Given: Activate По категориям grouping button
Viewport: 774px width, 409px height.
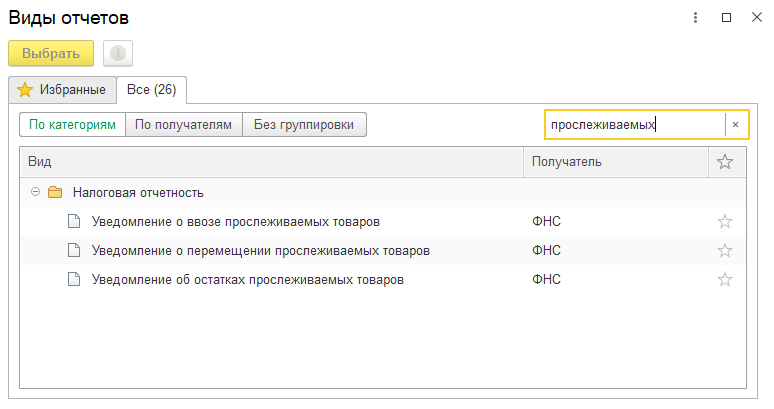Looking at the screenshot, I should pos(72,124).
